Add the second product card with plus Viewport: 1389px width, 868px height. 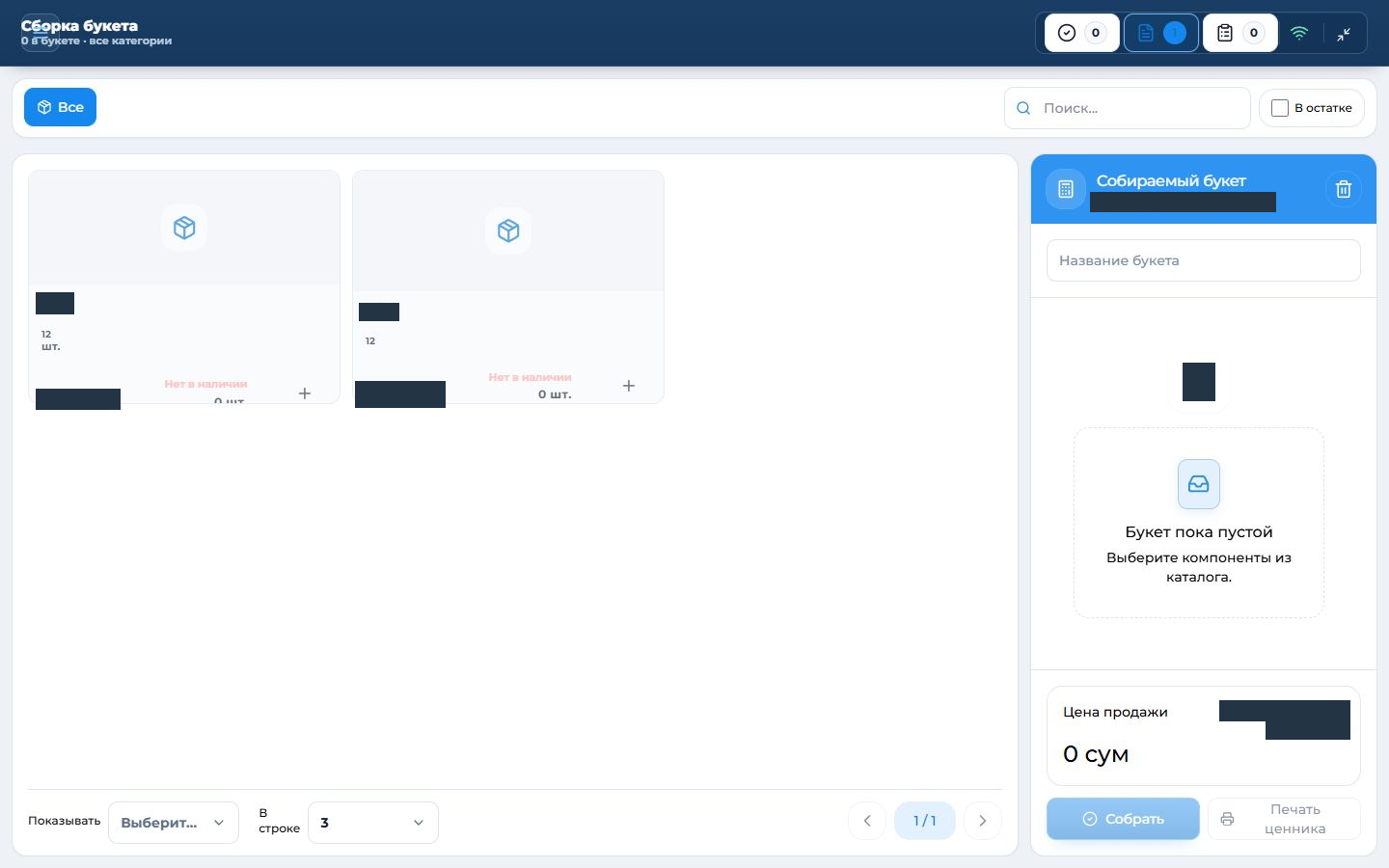(x=629, y=386)
